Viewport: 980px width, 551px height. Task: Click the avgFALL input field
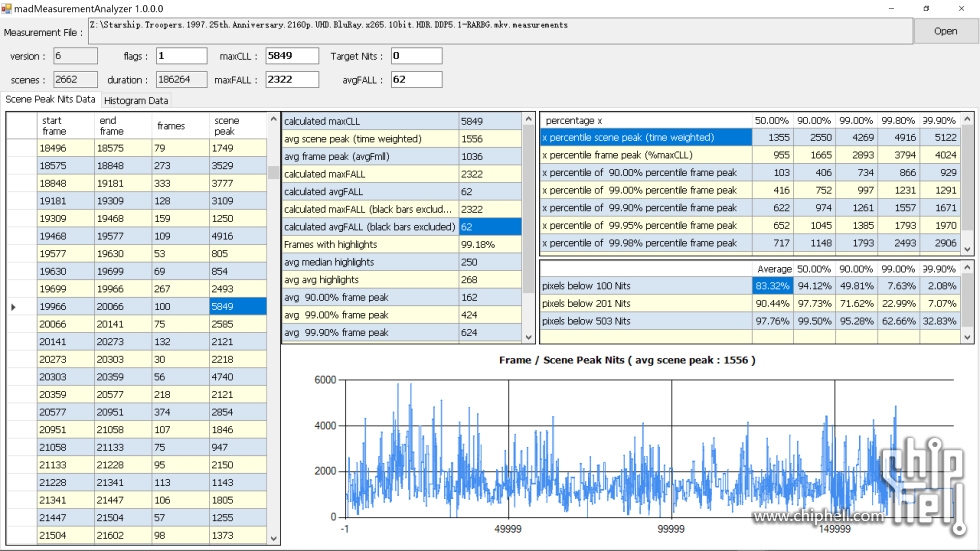pos(416,80)
